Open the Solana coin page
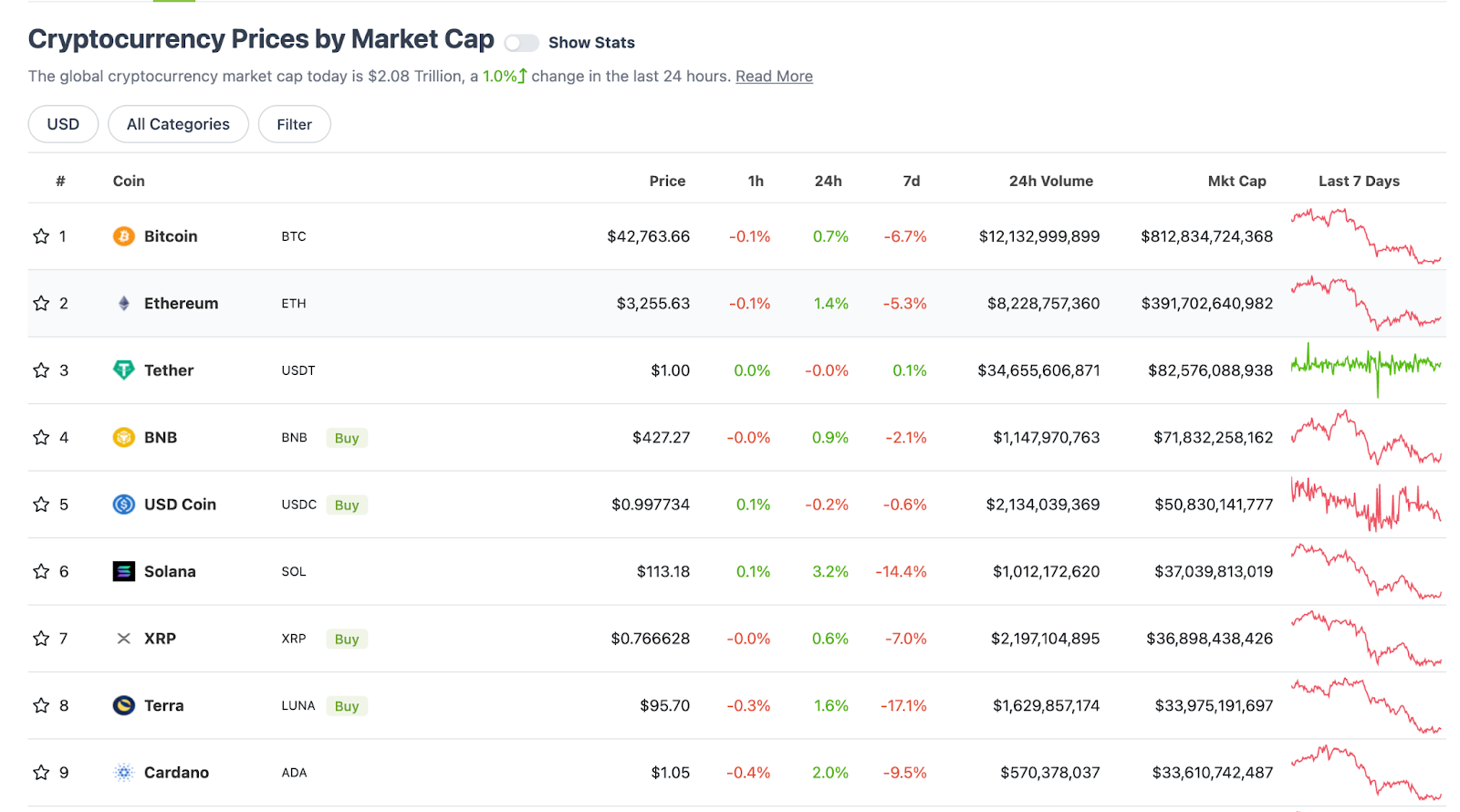The image size is (1460, 812). [170, 571]
